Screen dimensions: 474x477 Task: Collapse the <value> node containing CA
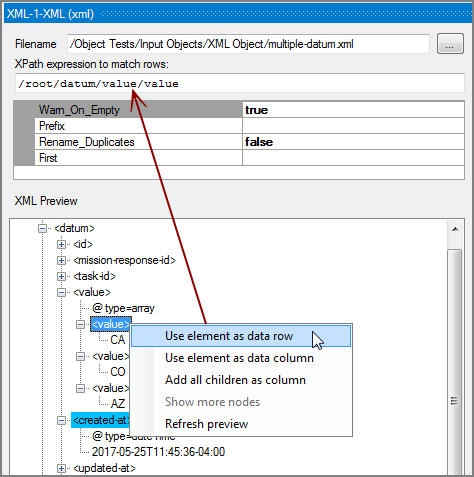[x=80, y=325]
